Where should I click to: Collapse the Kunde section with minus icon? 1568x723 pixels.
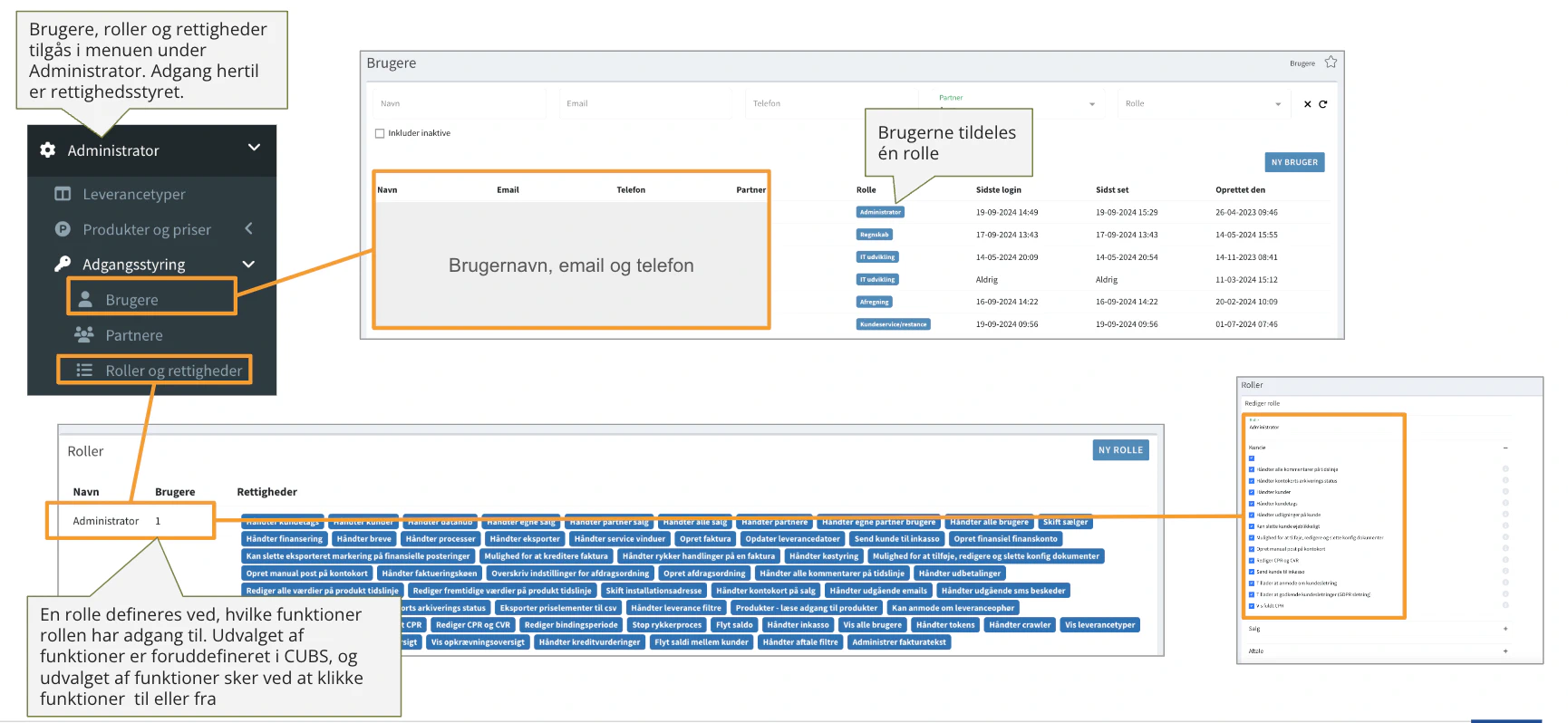(1505, 448)
